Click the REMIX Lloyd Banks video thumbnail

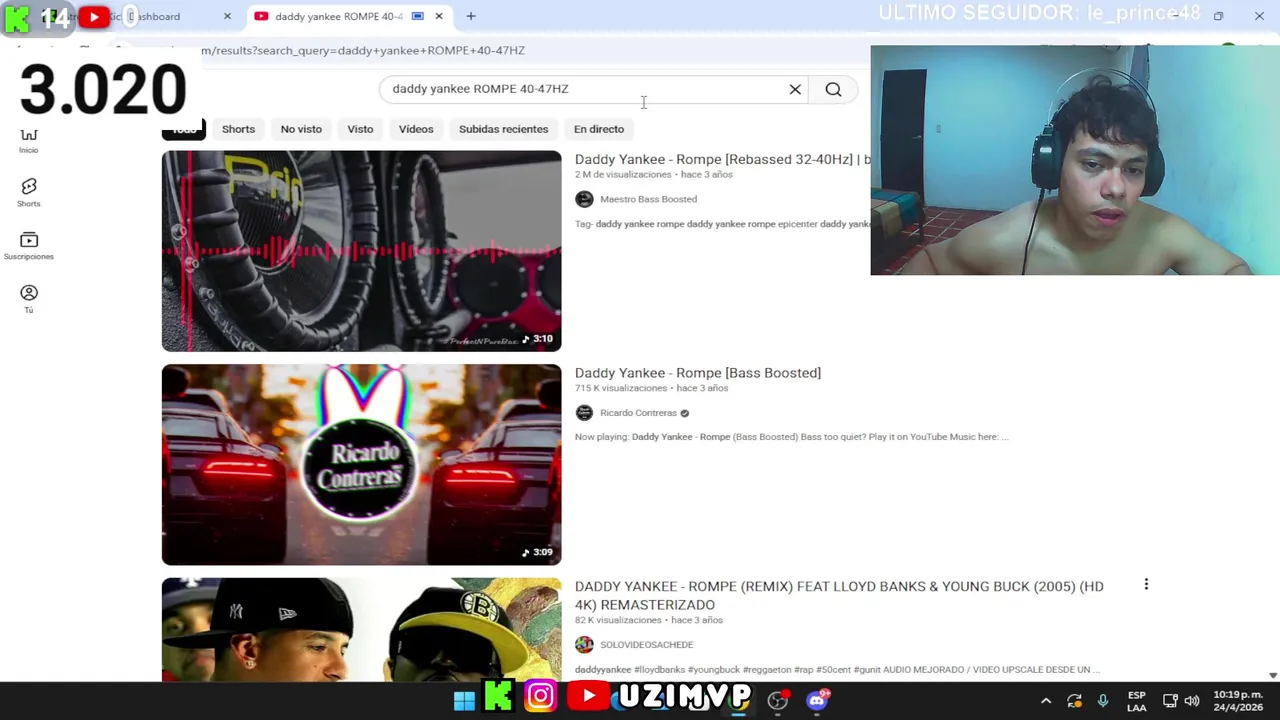pos(361,630)
